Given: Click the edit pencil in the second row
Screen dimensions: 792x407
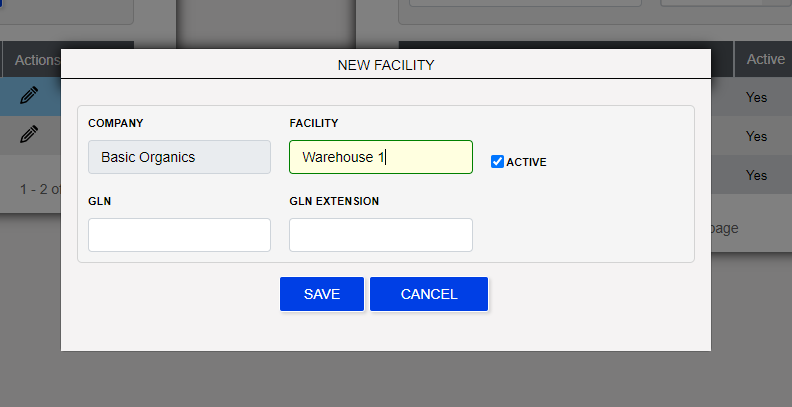Looking at the screenshot, I should tap(29, 133).
